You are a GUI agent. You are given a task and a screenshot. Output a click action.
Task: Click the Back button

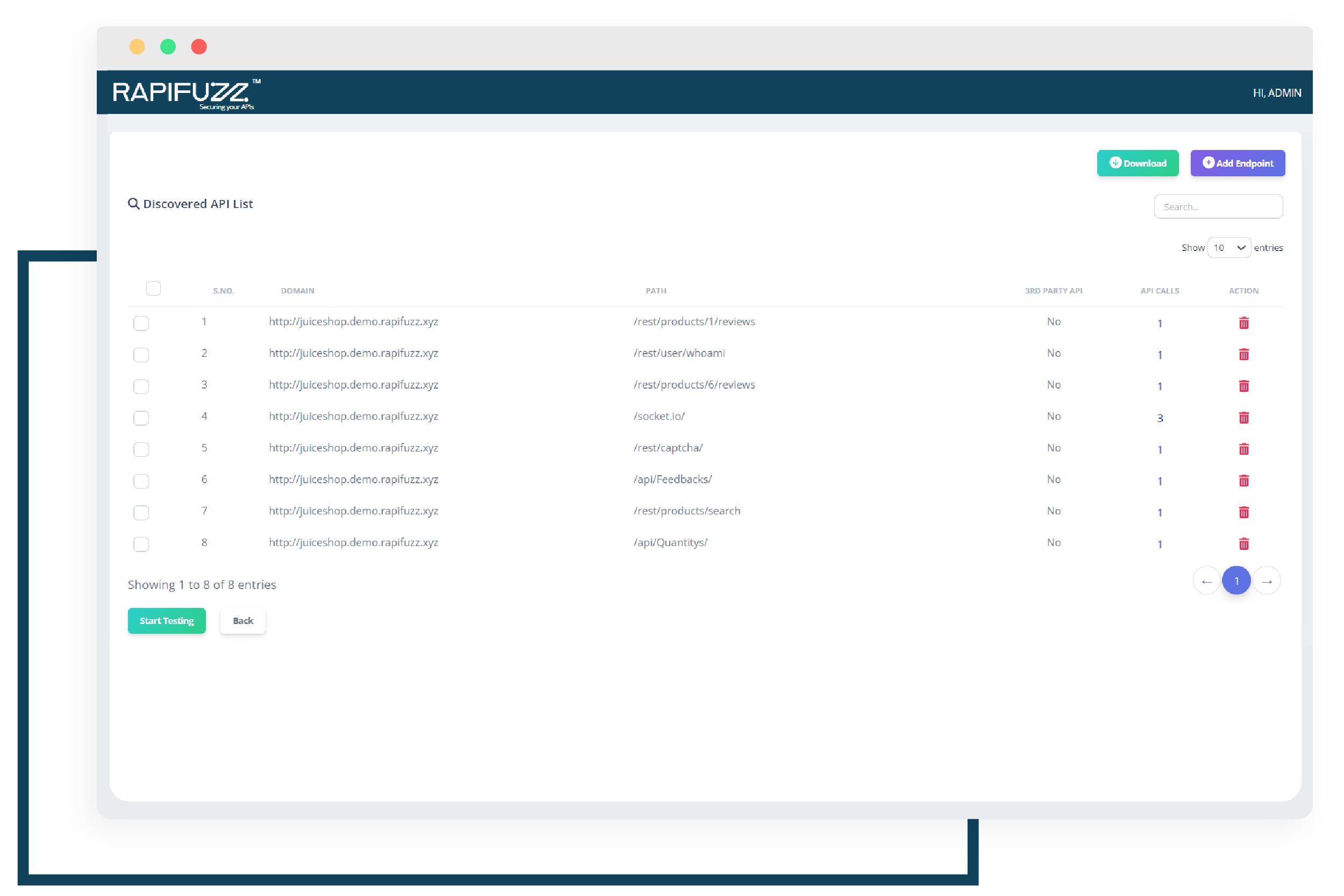pyautogui.click(x=243, y=621)
